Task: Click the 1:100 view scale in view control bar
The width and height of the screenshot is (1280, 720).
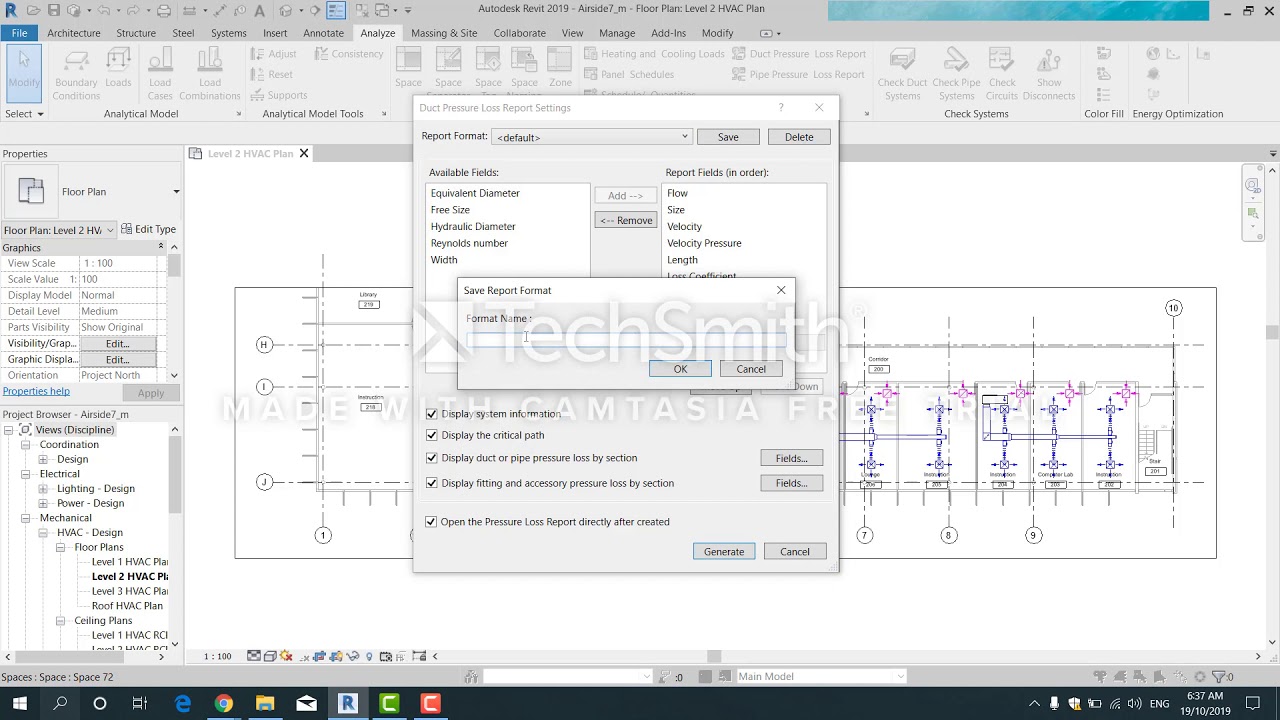Action: [218, 656]
